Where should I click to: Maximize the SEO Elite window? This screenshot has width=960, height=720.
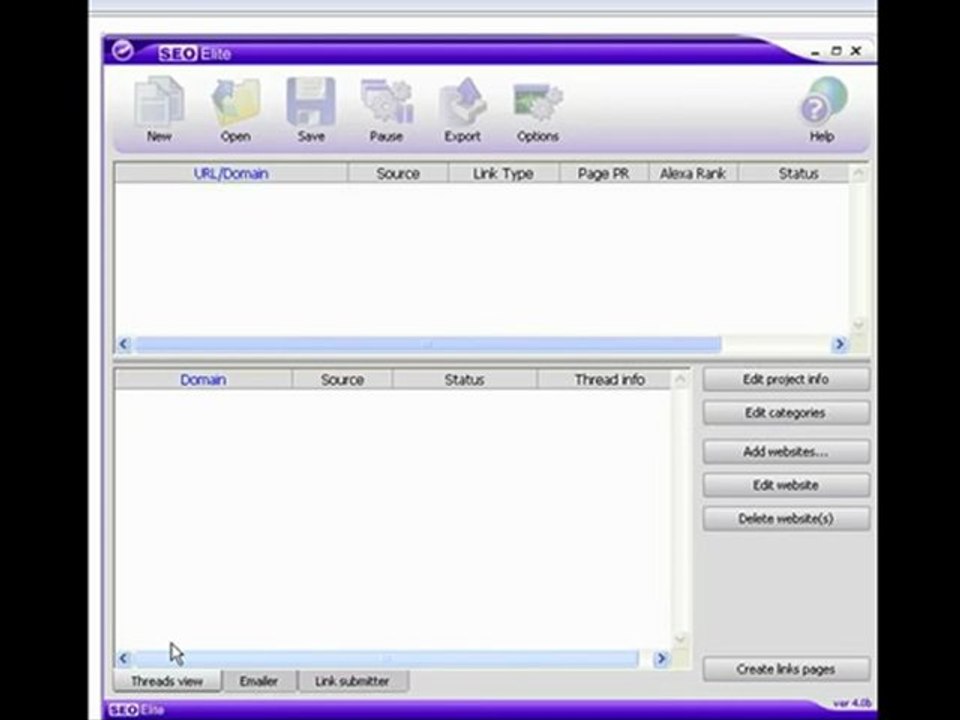click(836, 51)
